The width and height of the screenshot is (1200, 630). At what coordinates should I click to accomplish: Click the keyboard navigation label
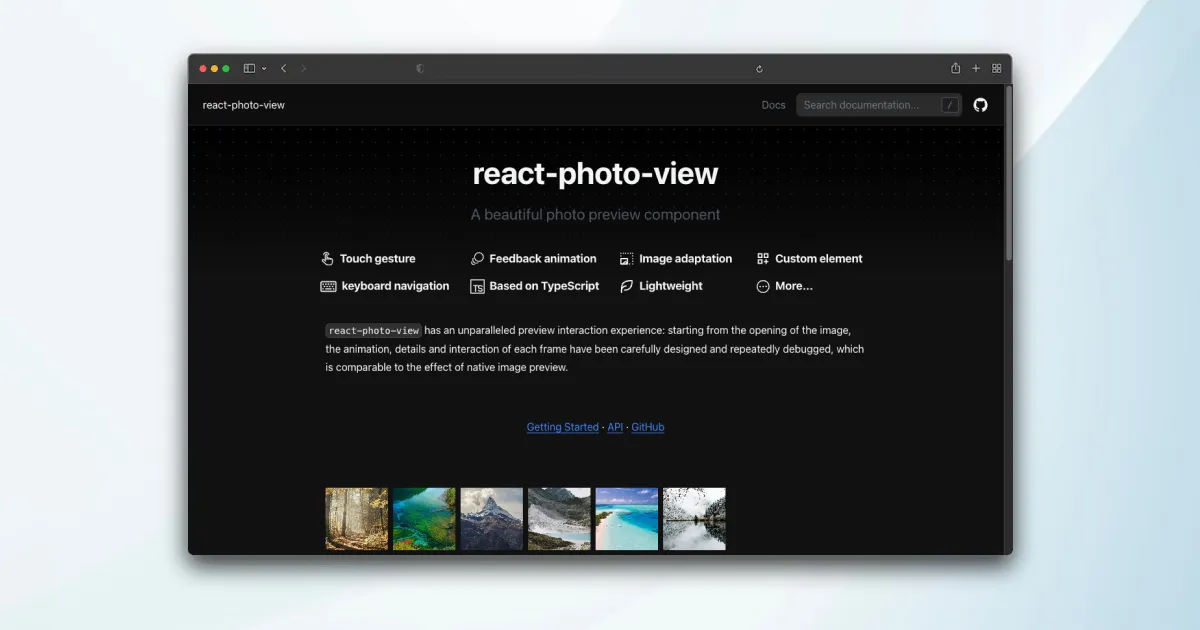pyautogui.click(x=395, y=286)
